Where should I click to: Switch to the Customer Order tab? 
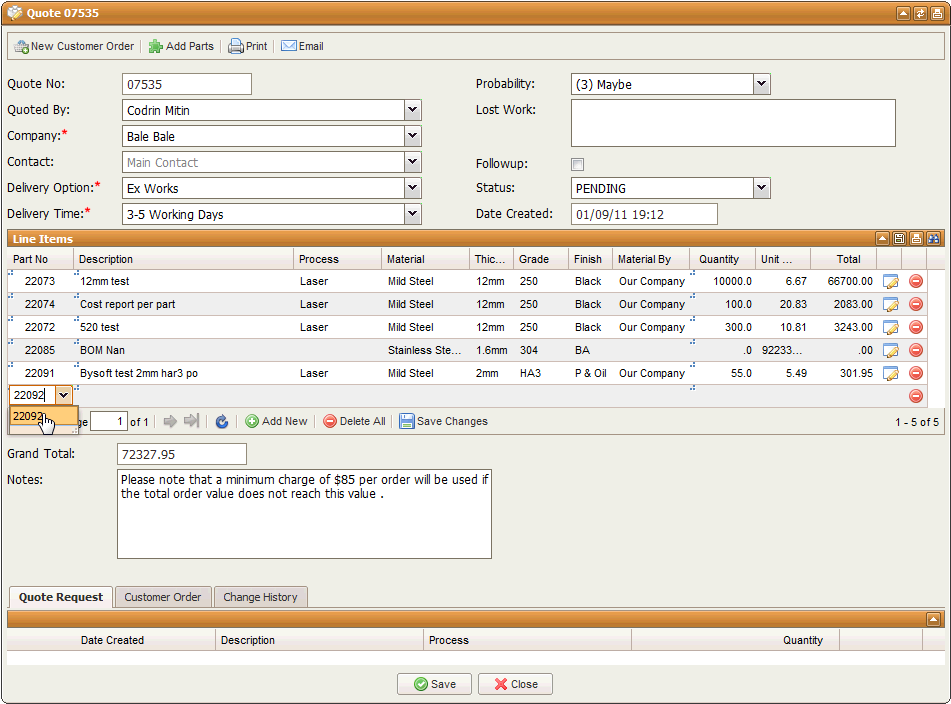point(162,597)
